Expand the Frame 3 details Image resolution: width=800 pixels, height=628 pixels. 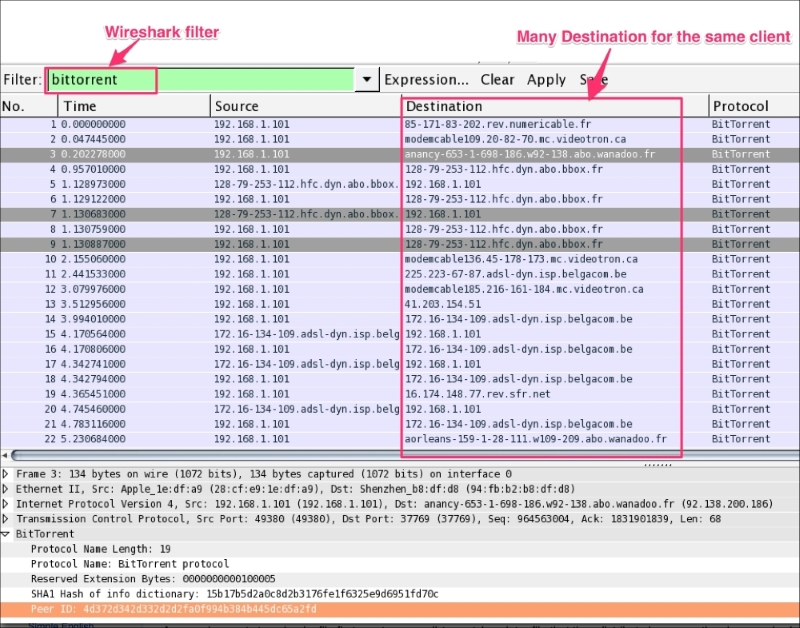click(x=6, y=474)
